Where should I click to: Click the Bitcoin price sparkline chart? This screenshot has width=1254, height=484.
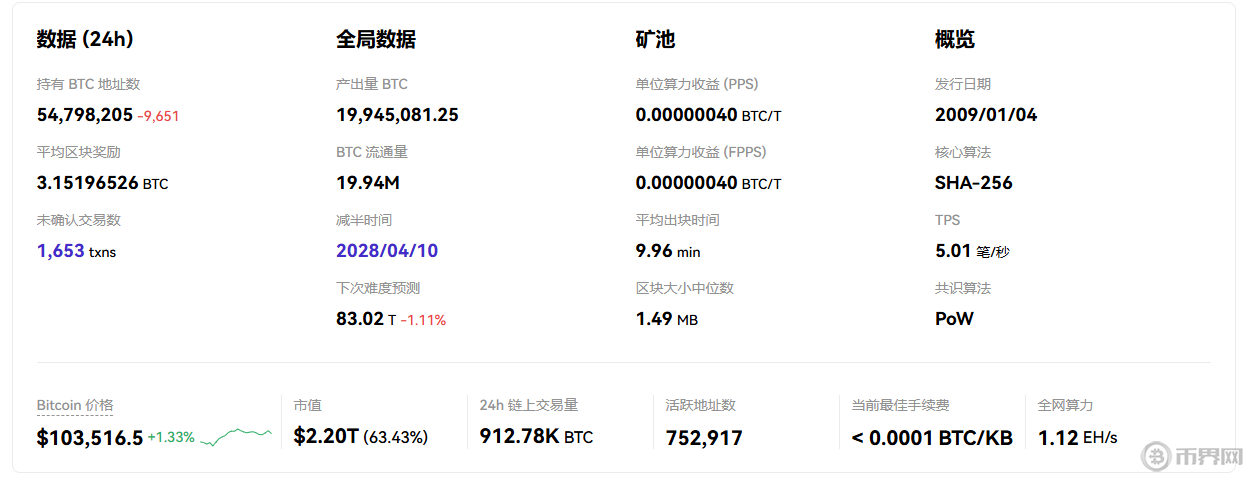[236, 437]
